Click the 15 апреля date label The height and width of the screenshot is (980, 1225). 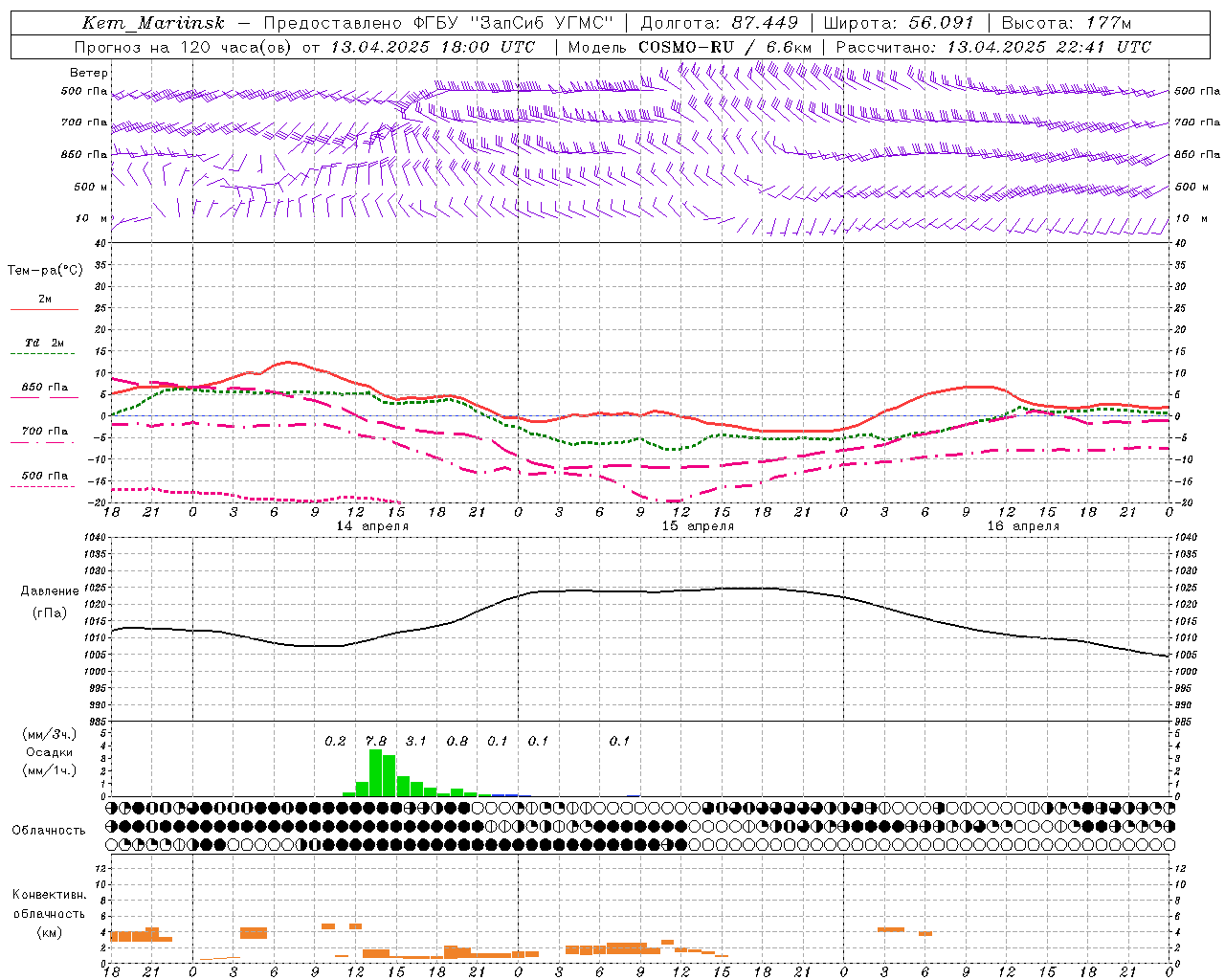pos(699,526)
